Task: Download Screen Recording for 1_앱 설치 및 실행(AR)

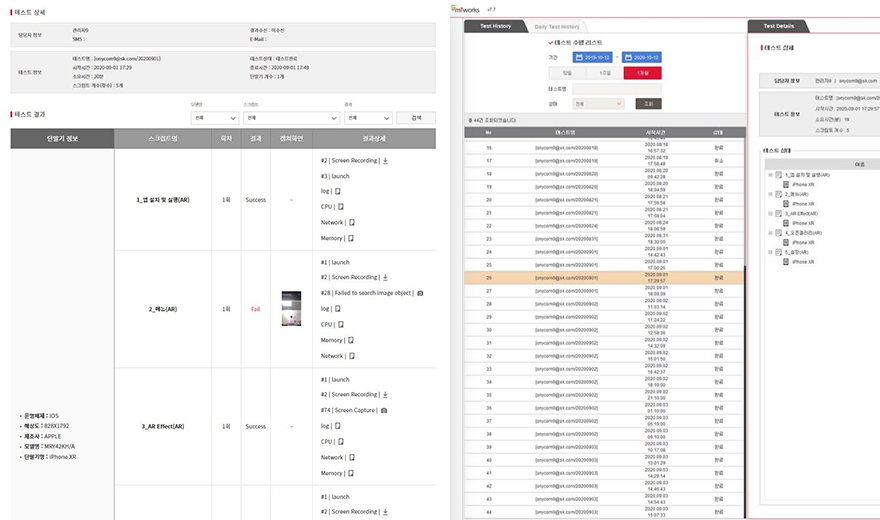Action: point(386,160)
